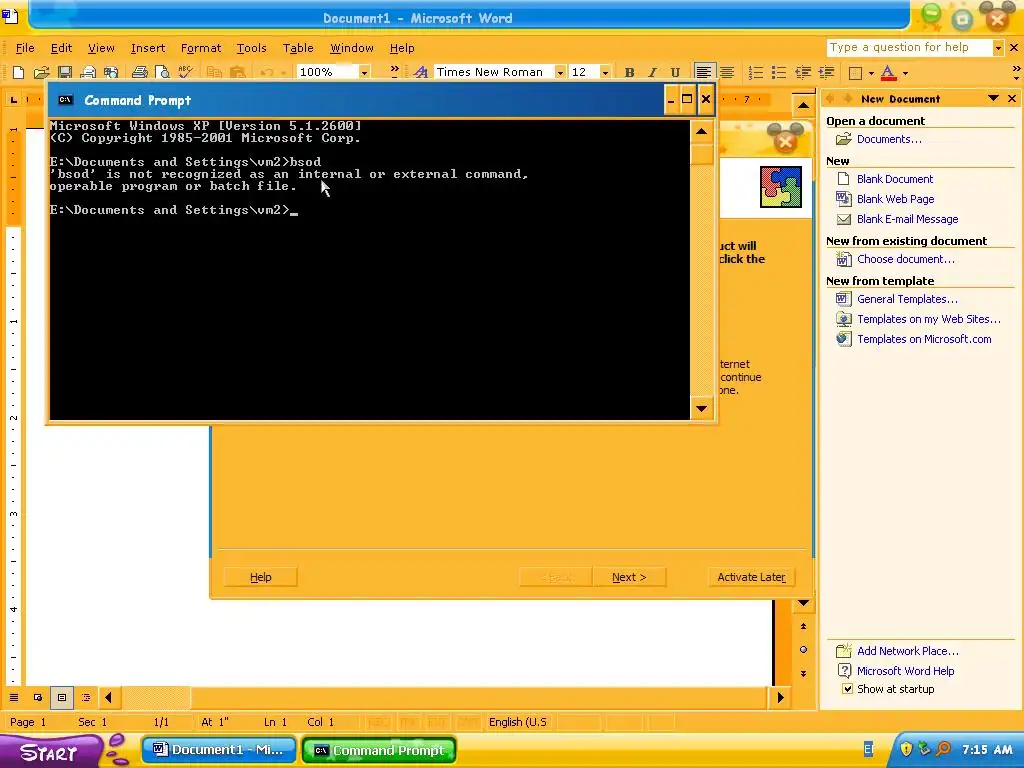Screen dimensions: 1024x768
Task: Click Choose document... link
Action: tap(906, 259)
